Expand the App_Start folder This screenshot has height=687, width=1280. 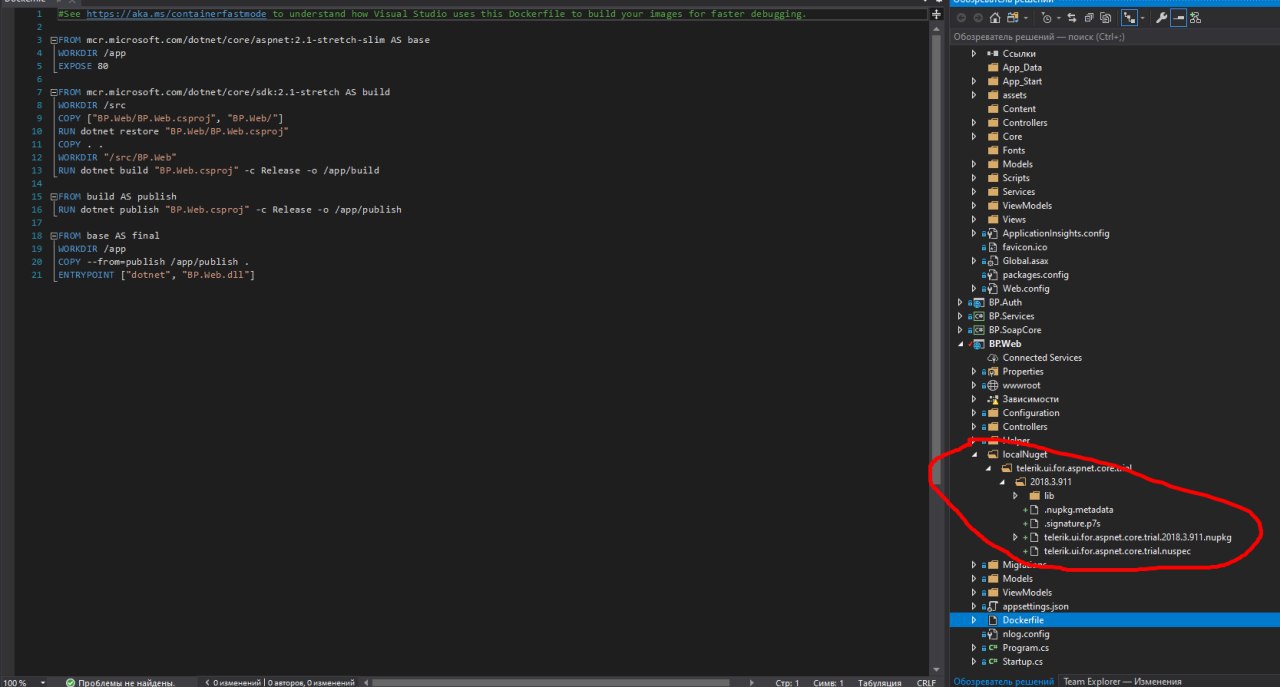click(975, 81)
